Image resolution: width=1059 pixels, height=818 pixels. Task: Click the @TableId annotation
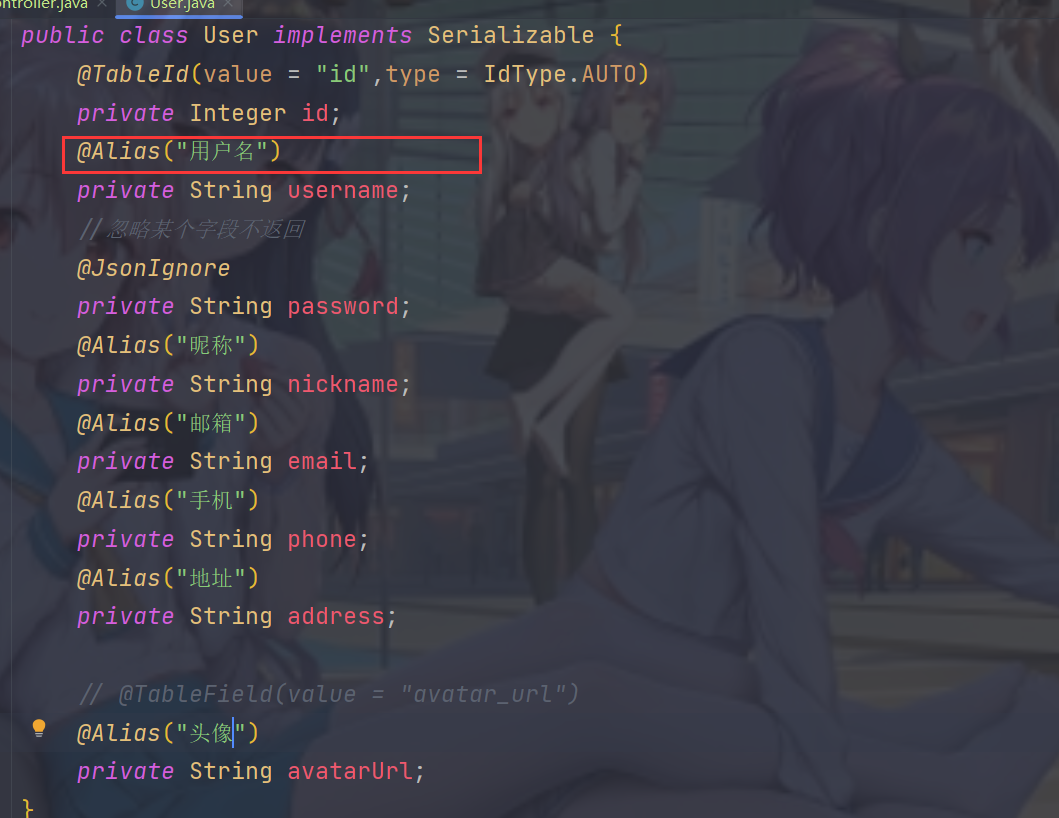tap(133, 74)
